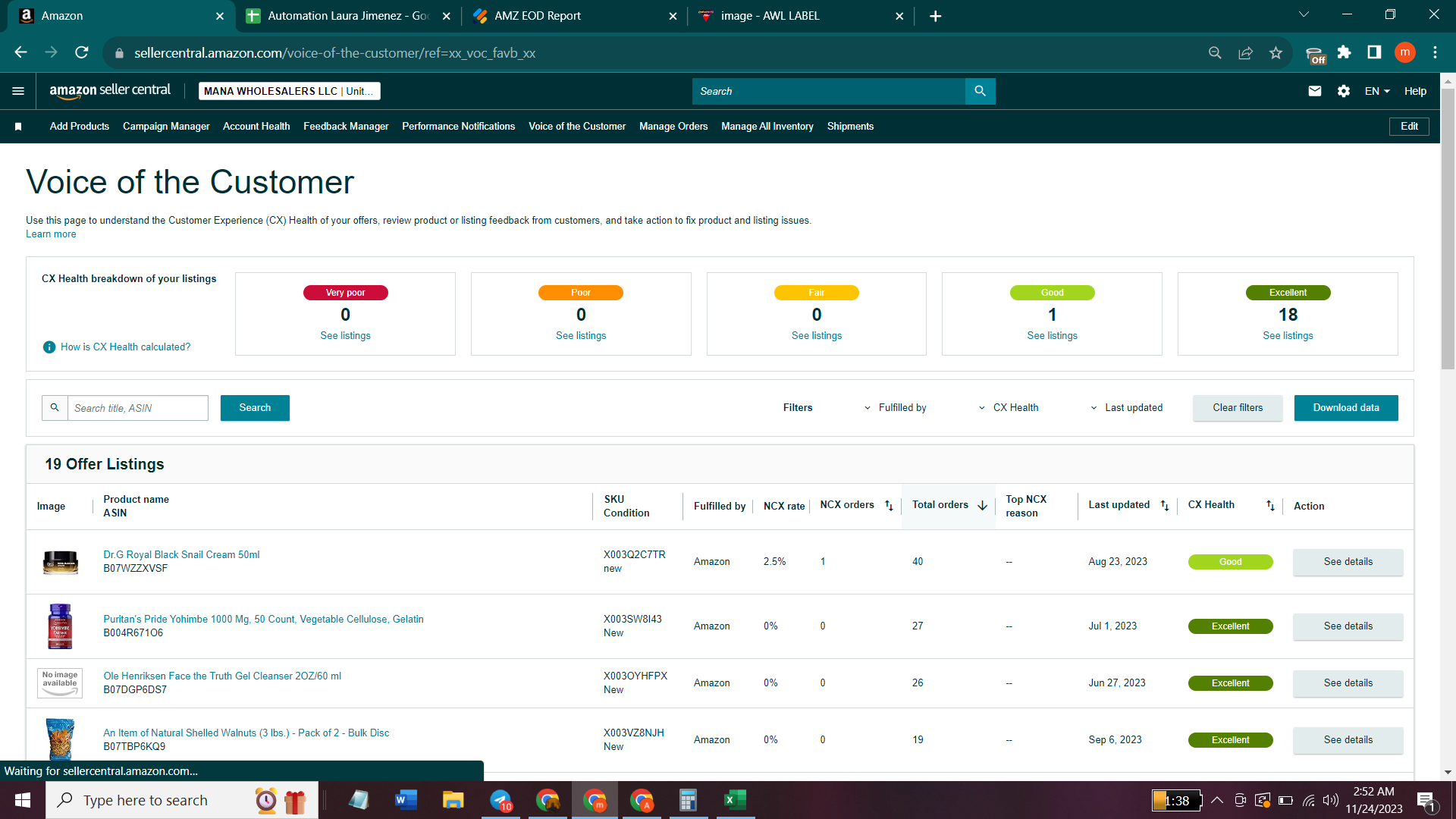Viewport: 1456px width, 819px height.
Task: Open Manage Orders from the favorites bar
Action: [673, 127]
